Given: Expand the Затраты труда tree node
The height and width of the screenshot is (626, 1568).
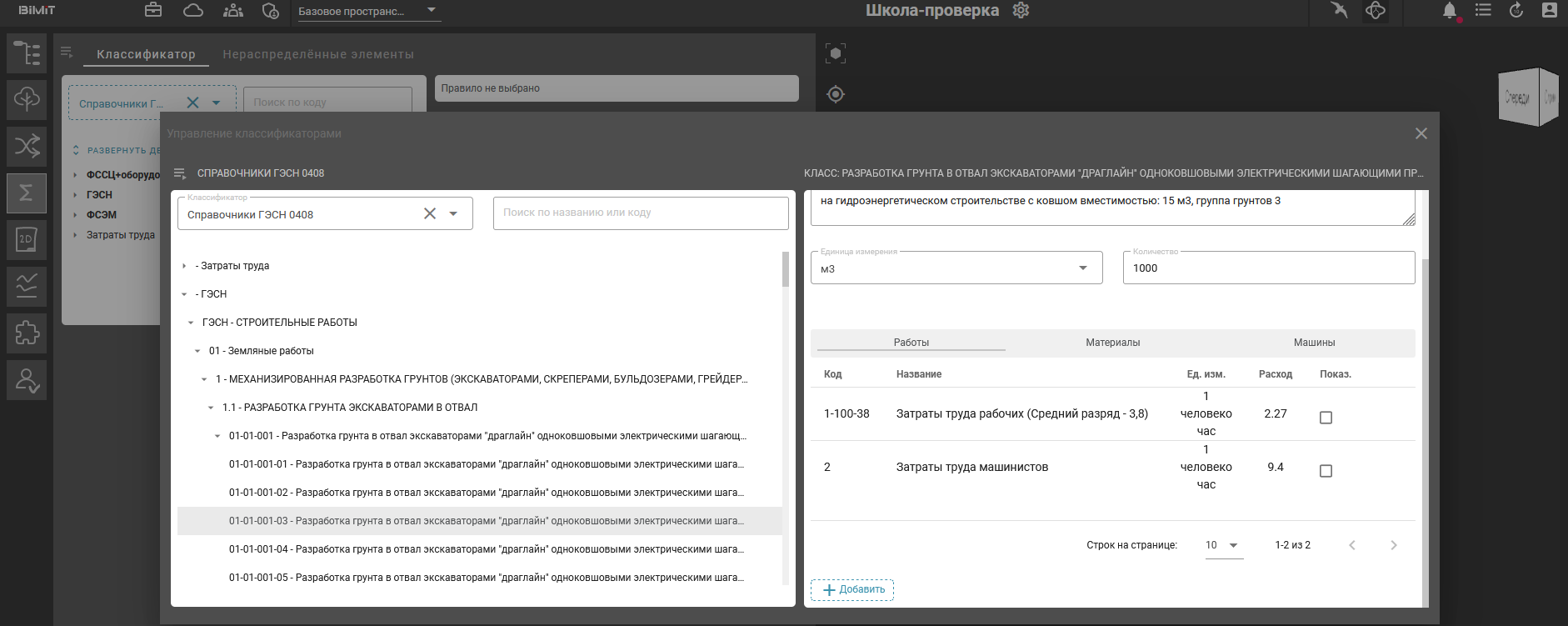Looking at the screenshot, I should coord(184,266).
